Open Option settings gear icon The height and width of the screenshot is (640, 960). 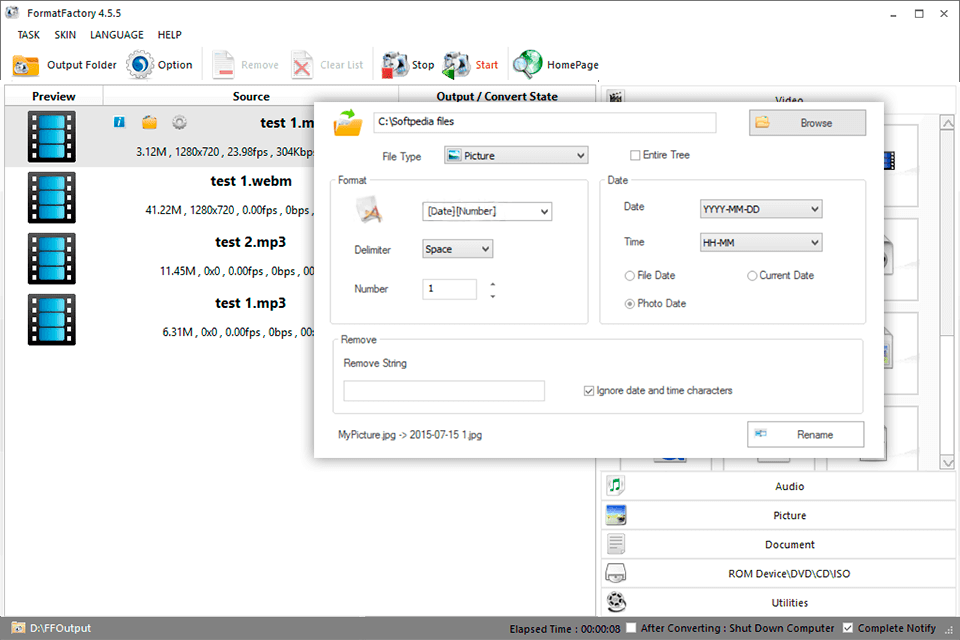click(x=140, y=65)
